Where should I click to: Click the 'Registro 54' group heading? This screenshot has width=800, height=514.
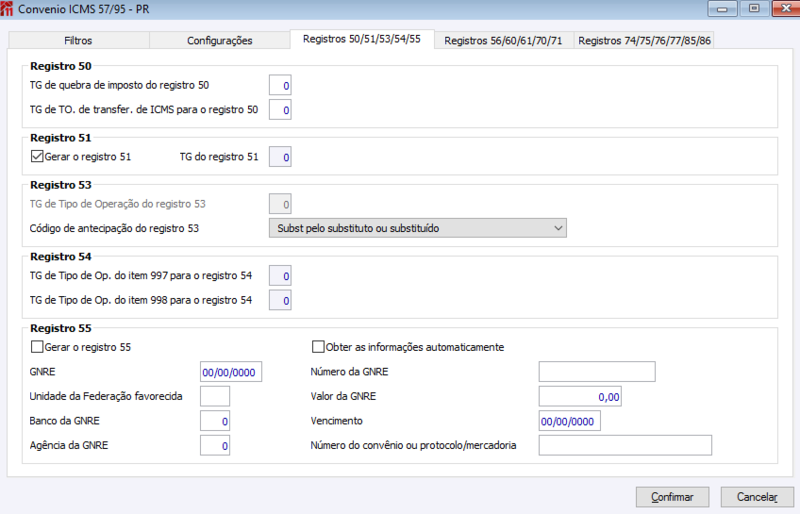click(61, 257)
